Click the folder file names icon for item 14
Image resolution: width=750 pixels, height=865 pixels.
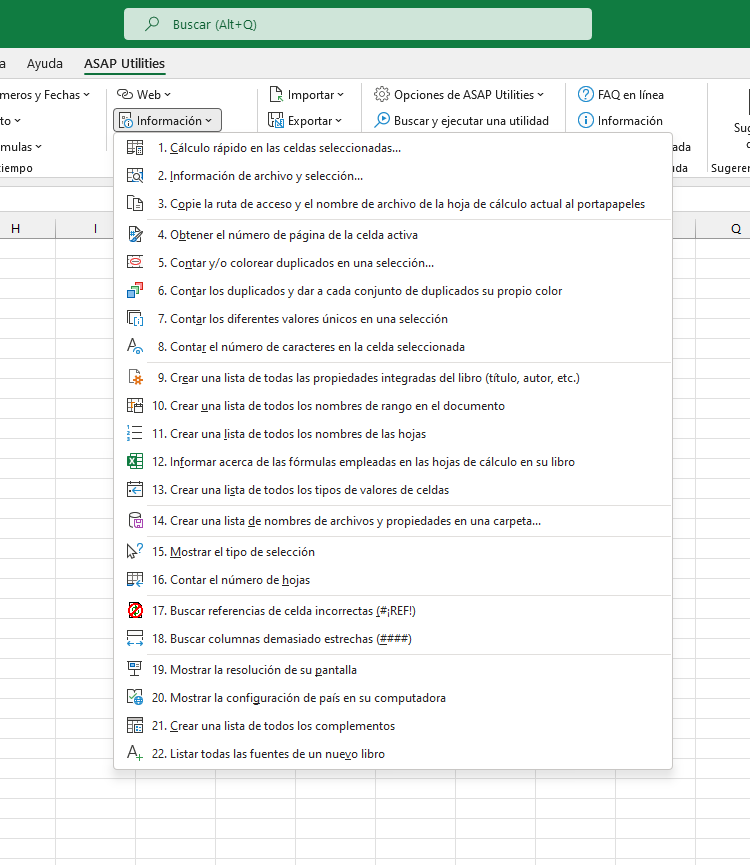click(x=135, y=521)
